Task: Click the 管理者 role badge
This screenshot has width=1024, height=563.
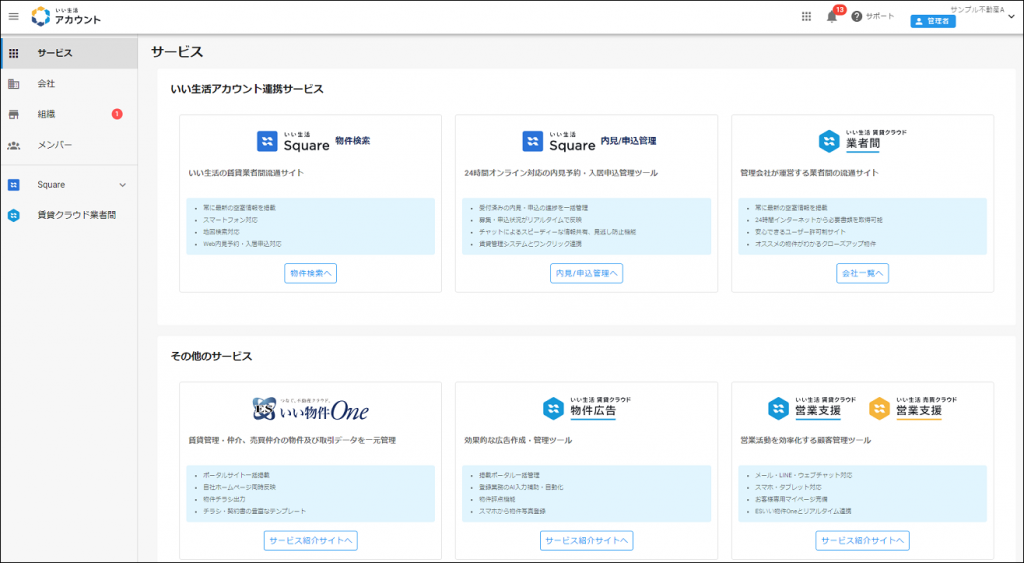Action: point(932,20)
